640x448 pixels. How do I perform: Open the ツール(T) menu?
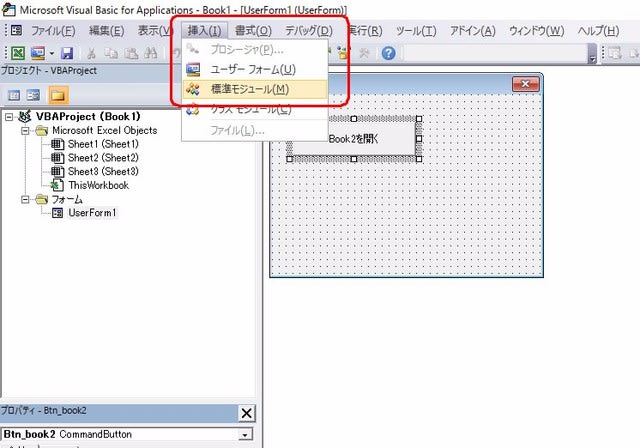(416, 31)
